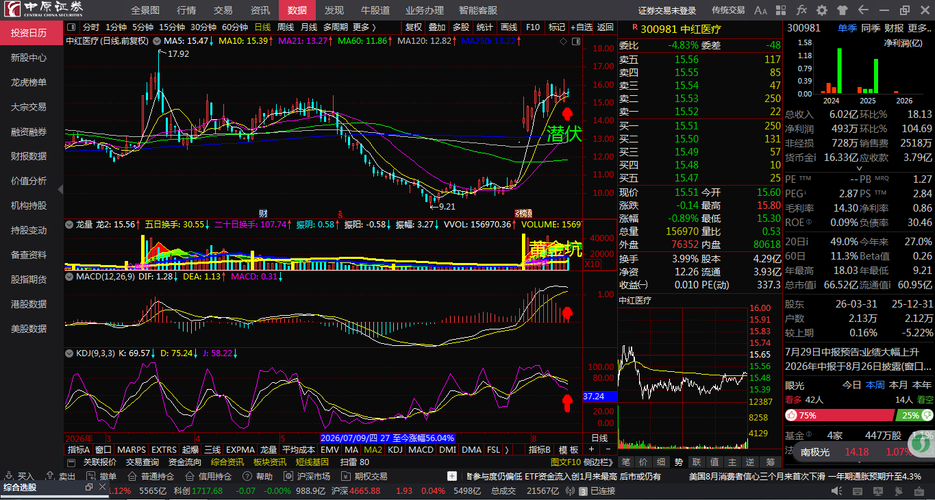Click the font size AA icon
The height and width of the screenshot is (500, 935).
pos(760,10)
